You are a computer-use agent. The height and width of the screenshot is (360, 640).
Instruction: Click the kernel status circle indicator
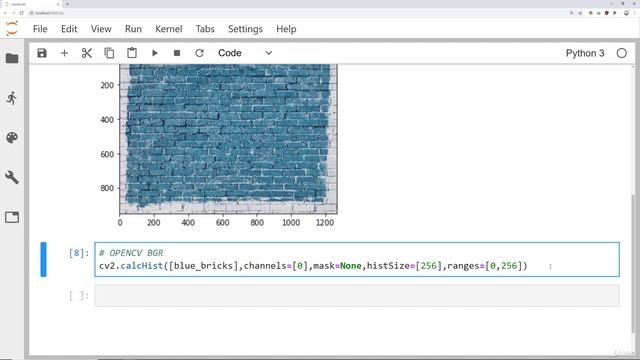tap(621, 53)
